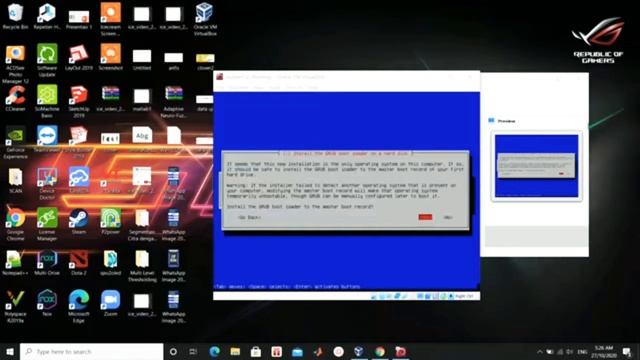The image size is (640, 360).
Task: Click the ENG language indicator in tray
Action: click(582, 351)
